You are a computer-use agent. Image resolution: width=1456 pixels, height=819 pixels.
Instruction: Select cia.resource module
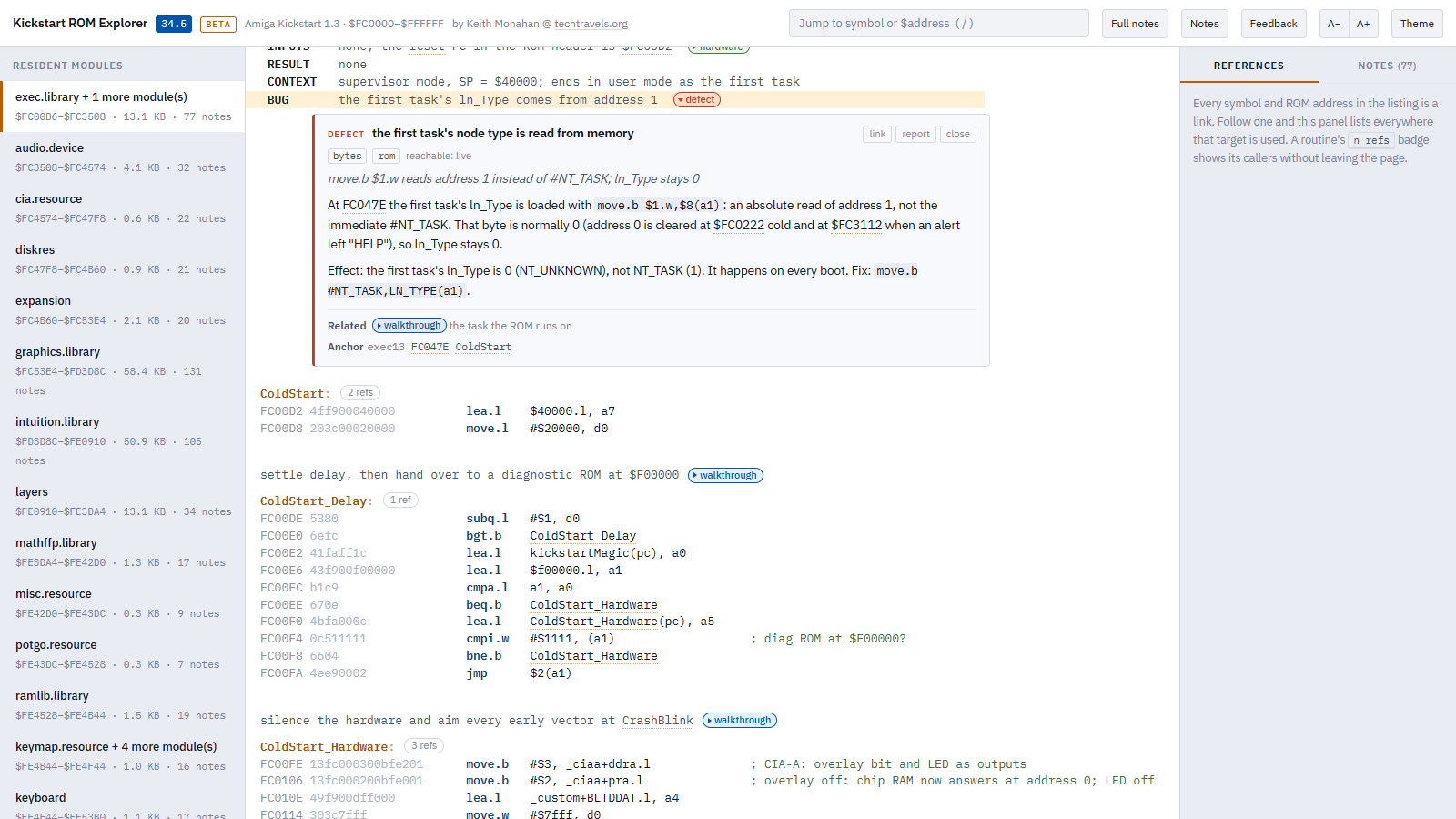pyautogui.click(x=123, y=208)
